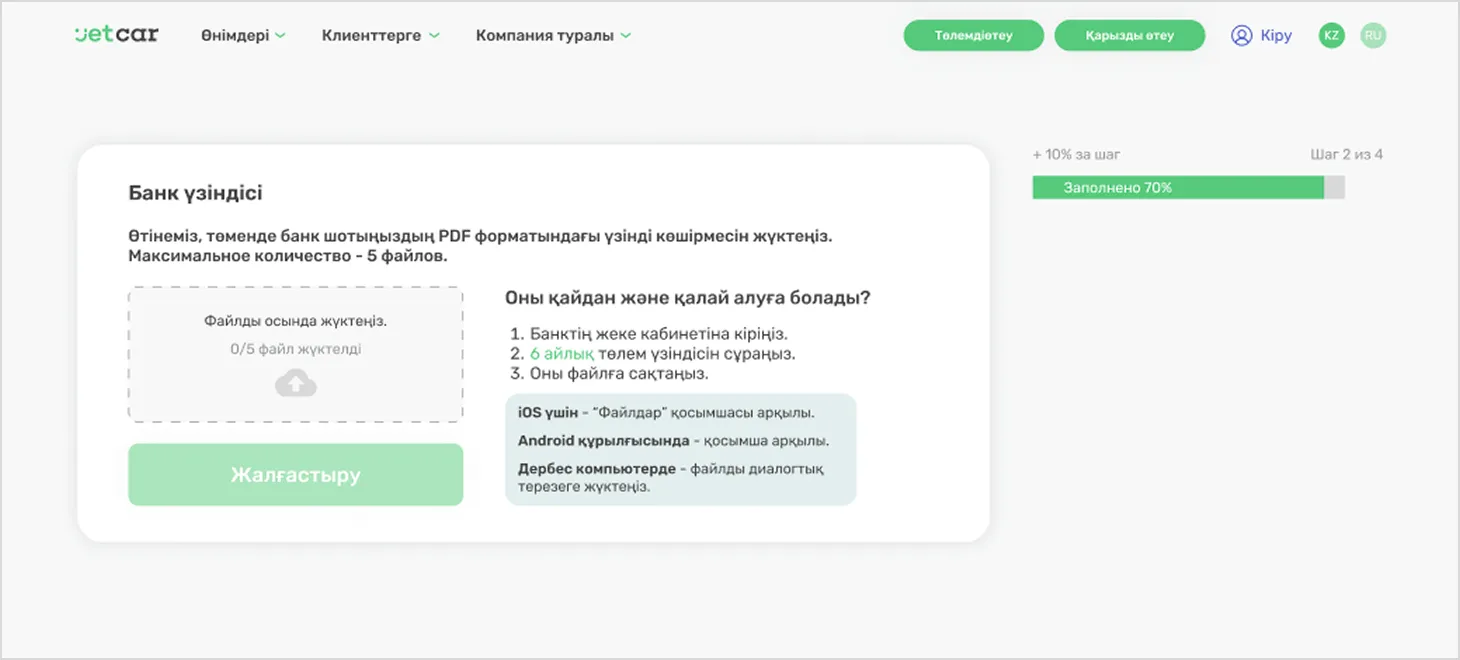Expand the Компания туралы dropdown chevron

point(625,34)
